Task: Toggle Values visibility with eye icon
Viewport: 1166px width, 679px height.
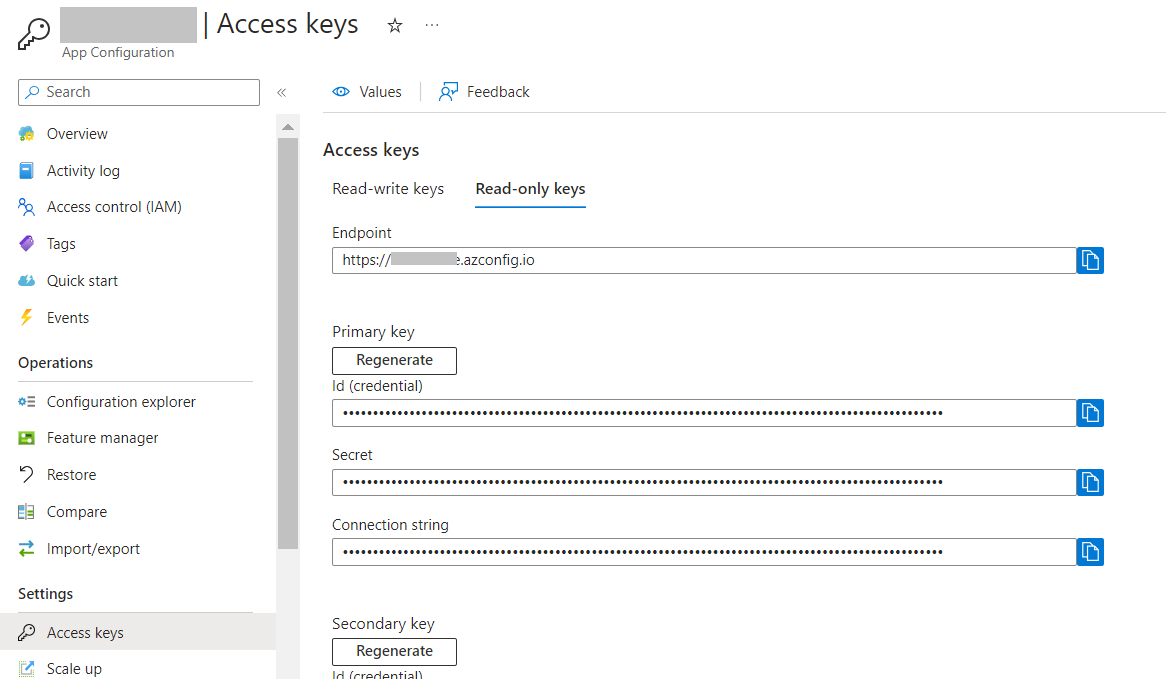Action: [x=367, y=91]
